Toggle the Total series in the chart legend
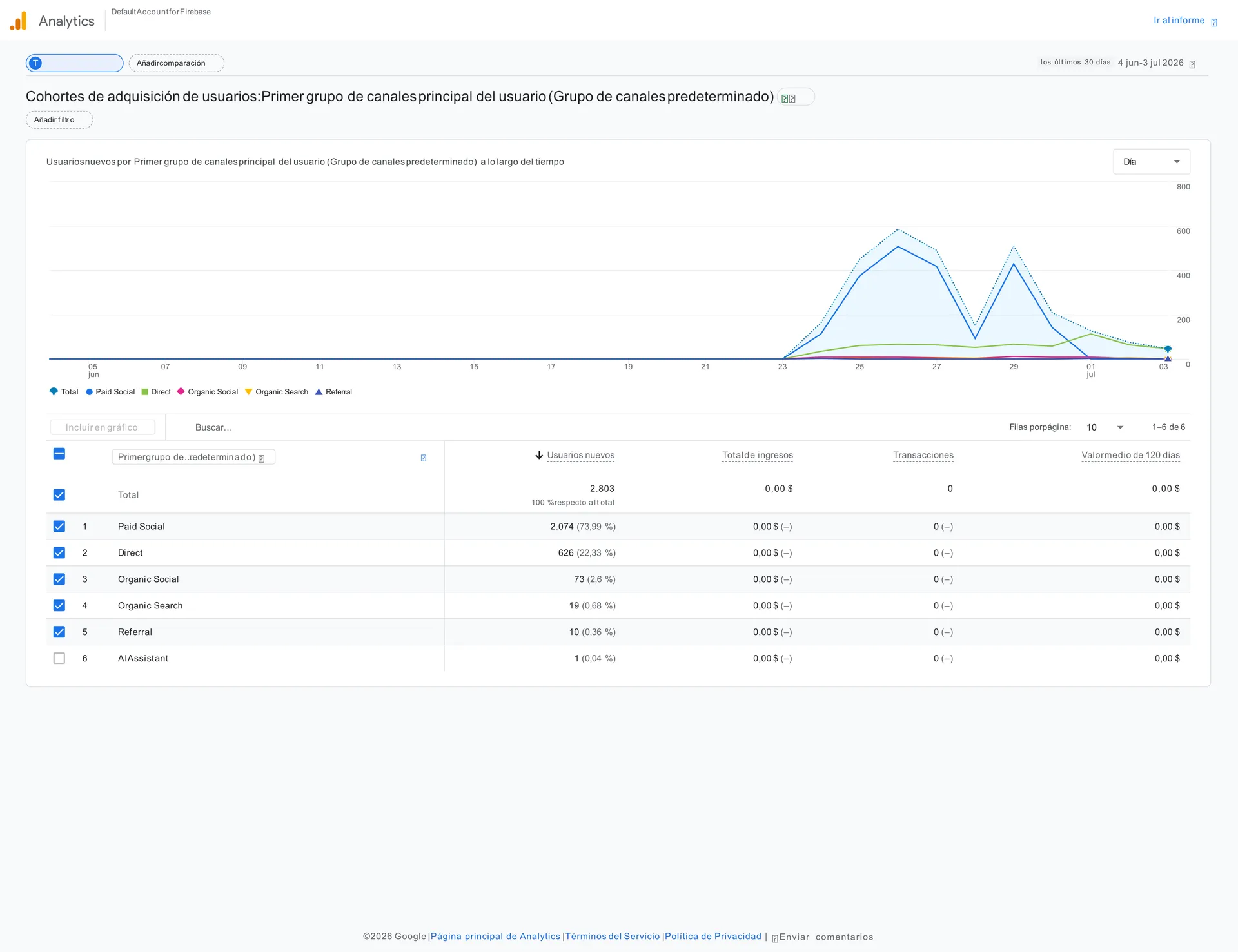1238x952 pixels. pos(64,392)
